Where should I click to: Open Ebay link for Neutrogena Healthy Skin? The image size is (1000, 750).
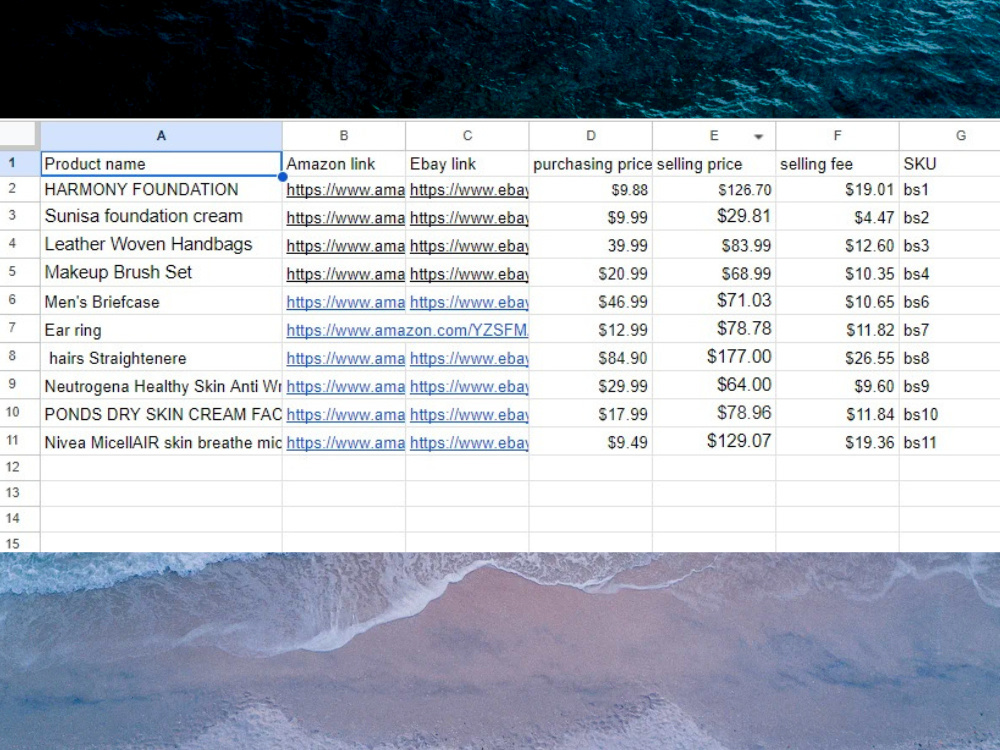pyautogui.click(x=469, y=386)
